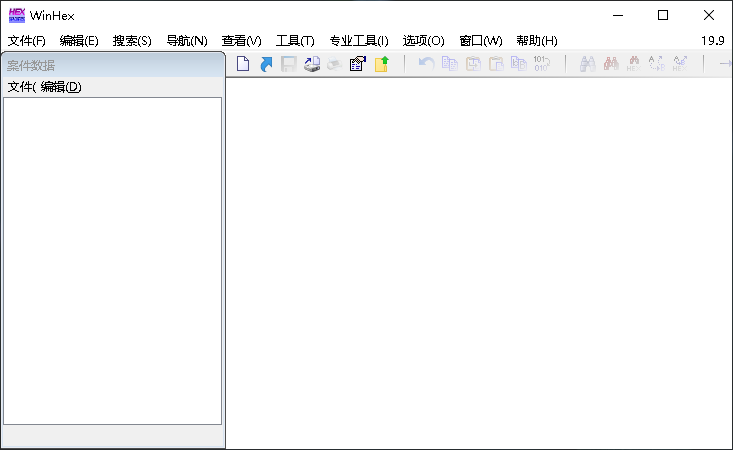The height and width of the screenshot is (450, 733).
Task: Open the case data panel 文件 menu
Action: (22, 87)
